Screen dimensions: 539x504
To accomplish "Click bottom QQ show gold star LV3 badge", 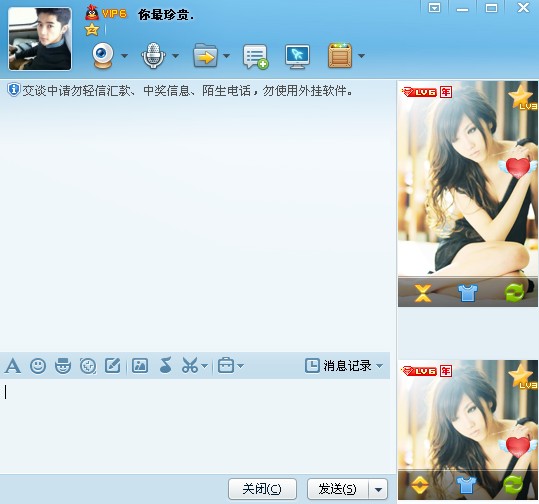I will pos(522,376).
